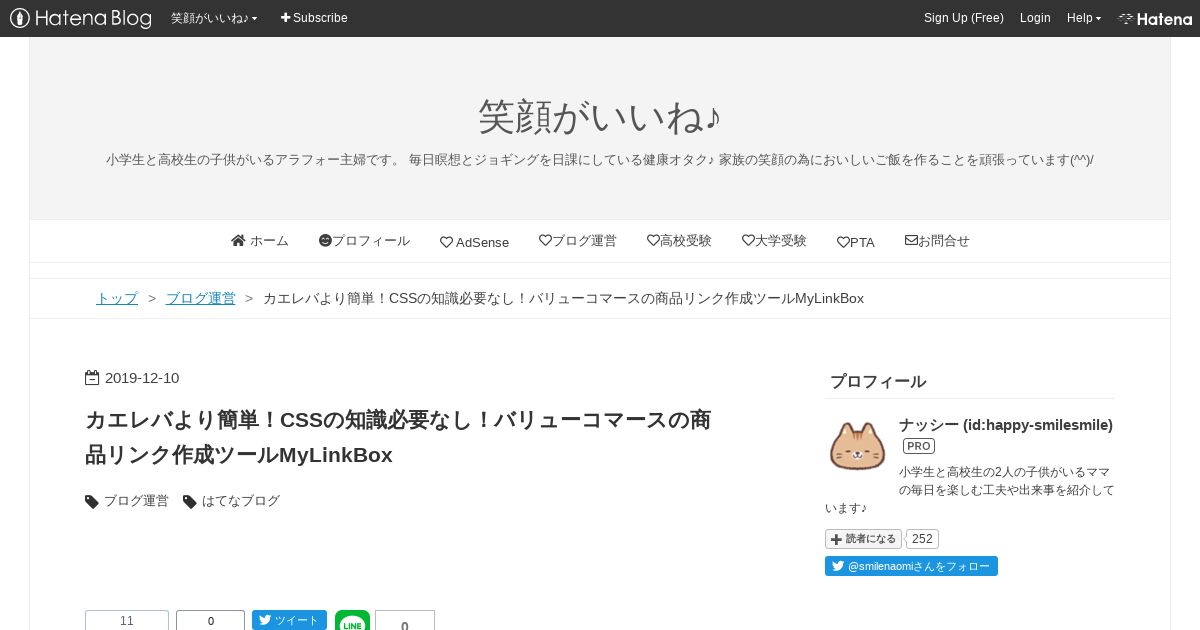Click the LINE share icon
Screen dimensions: 1200x630
[x=352, y=620]
